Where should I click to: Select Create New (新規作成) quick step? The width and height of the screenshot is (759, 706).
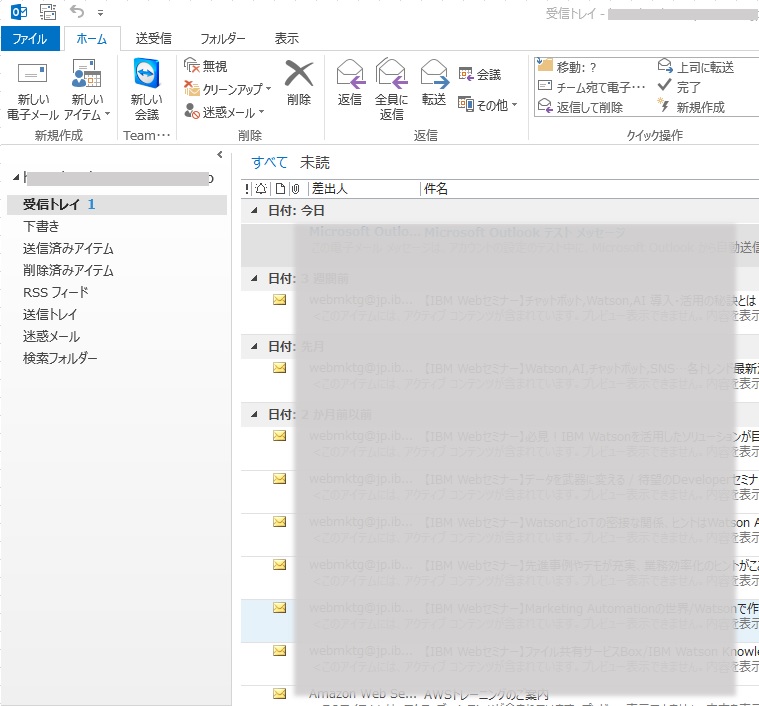click(691, 107)
